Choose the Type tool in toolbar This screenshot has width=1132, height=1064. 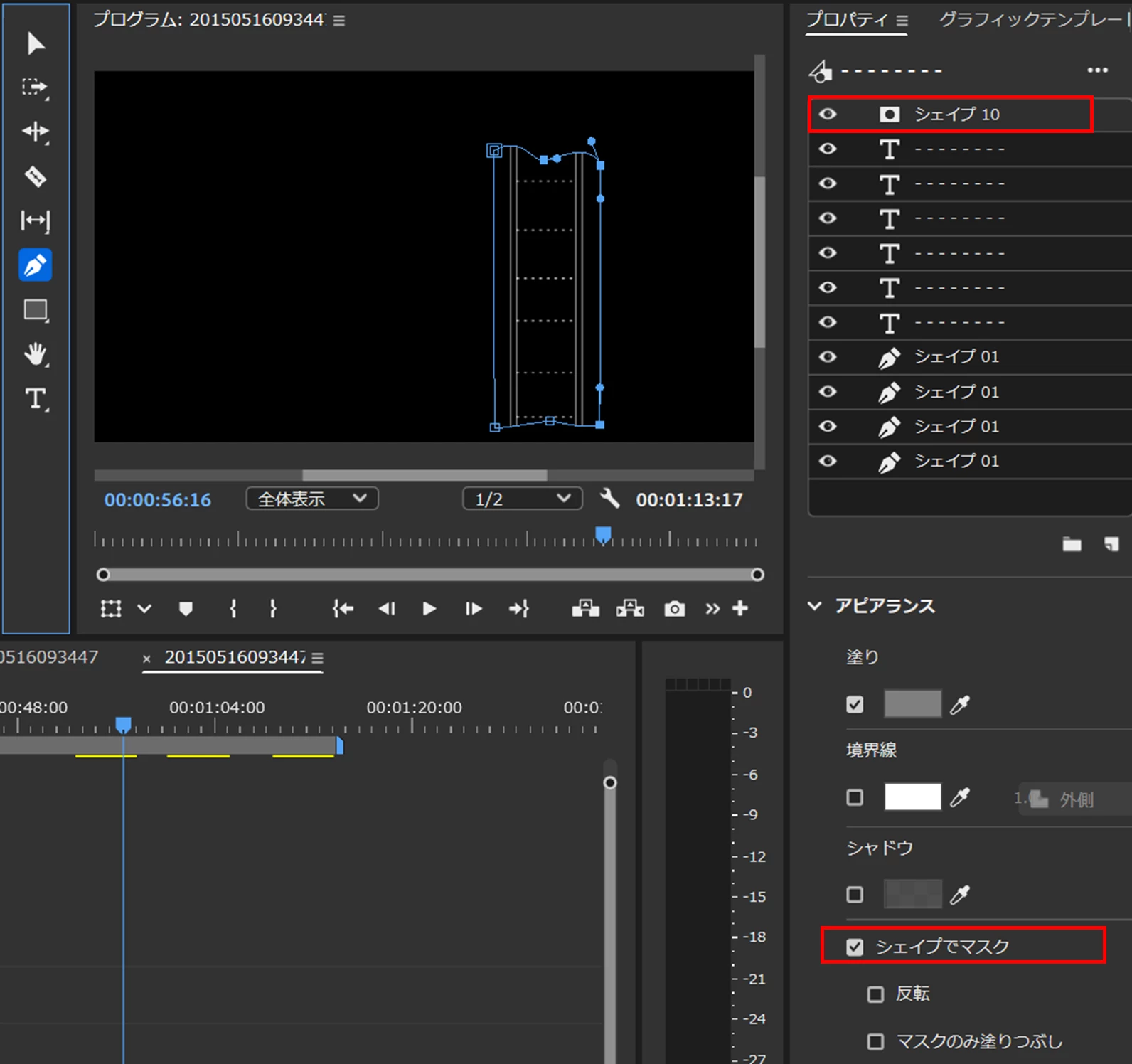click(36, 399)
